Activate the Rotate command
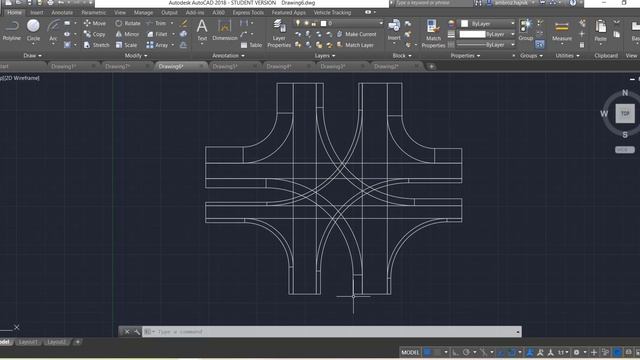This screenshot has height=360, width=640. point(127,23)
